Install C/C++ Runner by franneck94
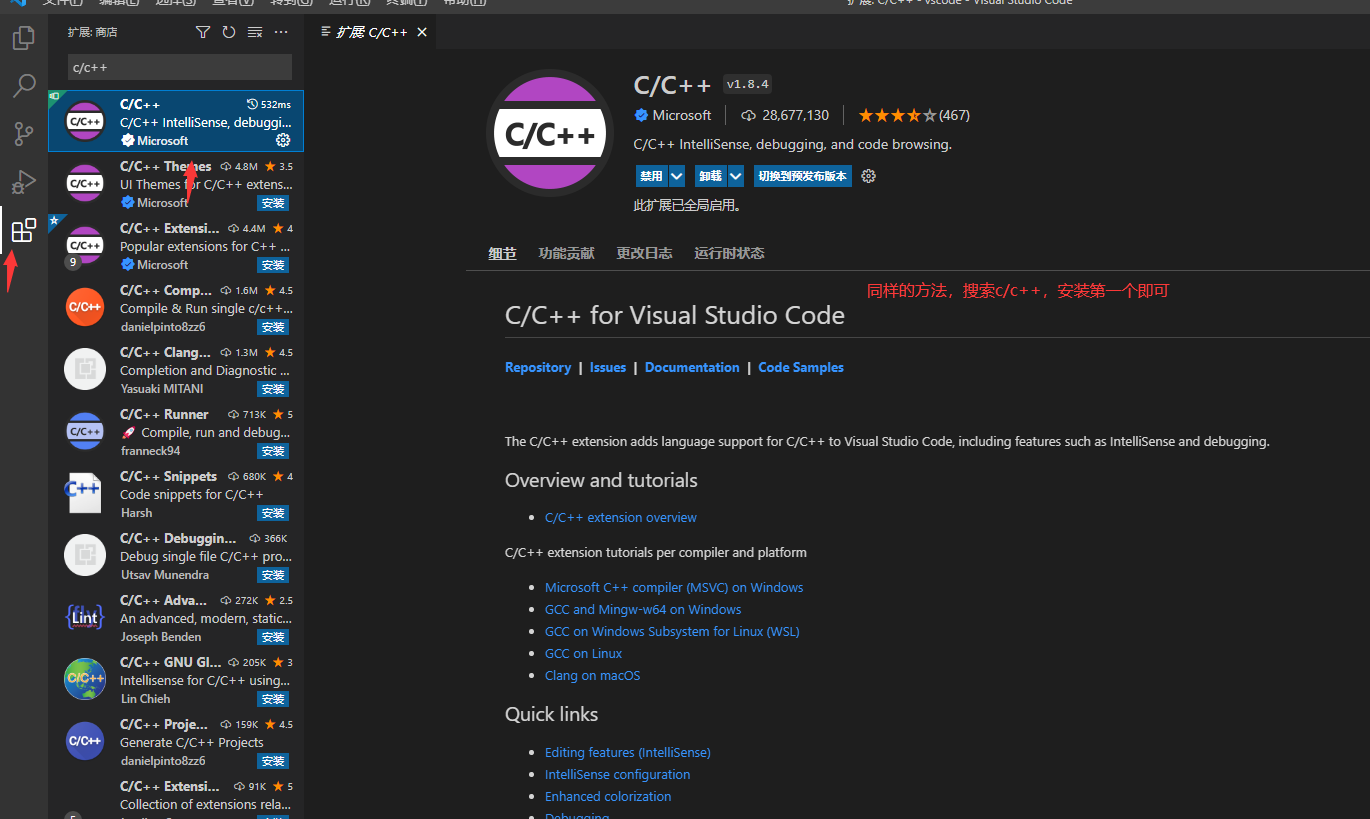 (273, 451)
